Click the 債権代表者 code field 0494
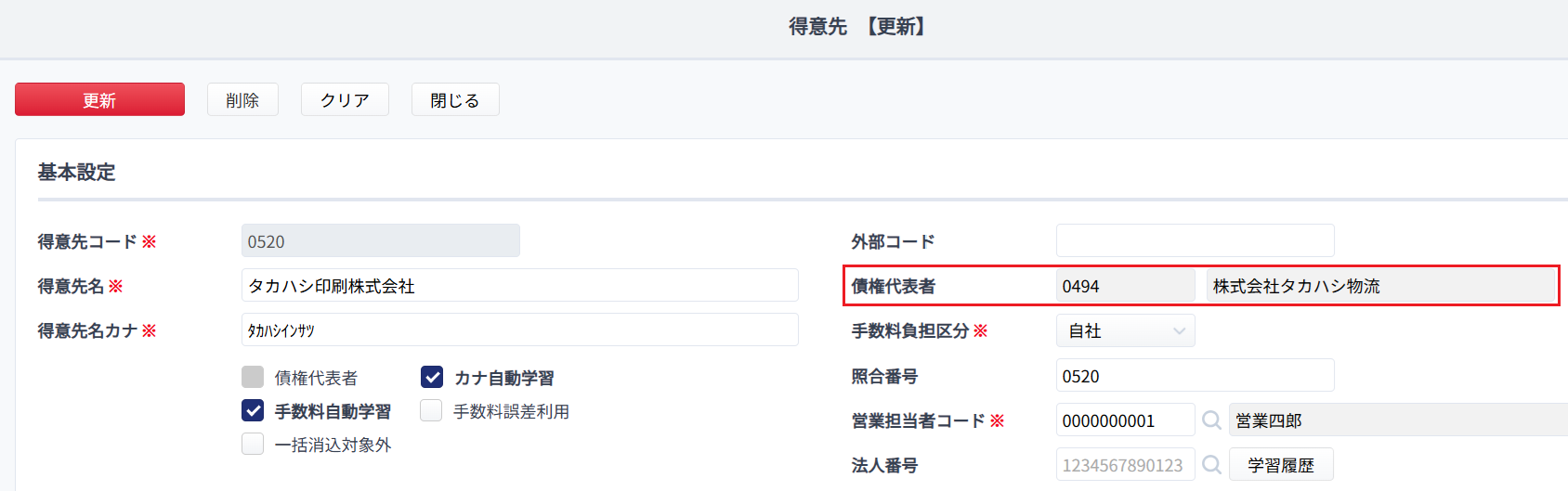1568x491 pixels. [x=1126, y=286]
